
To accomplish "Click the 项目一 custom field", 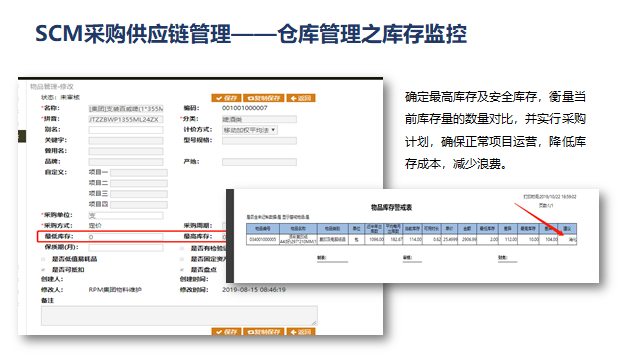I will click(x=139, y=173).
